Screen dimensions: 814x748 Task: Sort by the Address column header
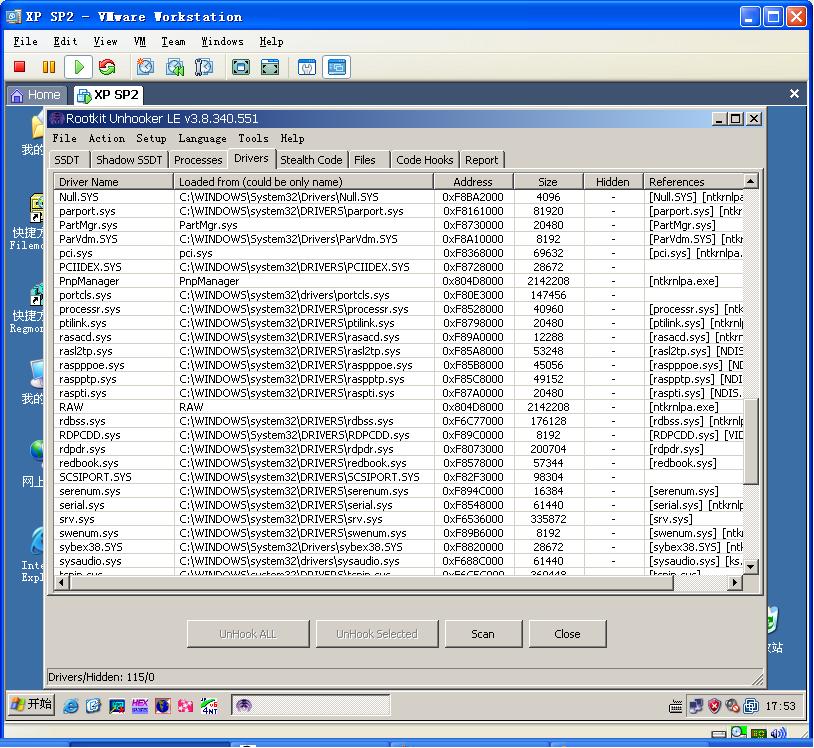(x=473, y=182)
